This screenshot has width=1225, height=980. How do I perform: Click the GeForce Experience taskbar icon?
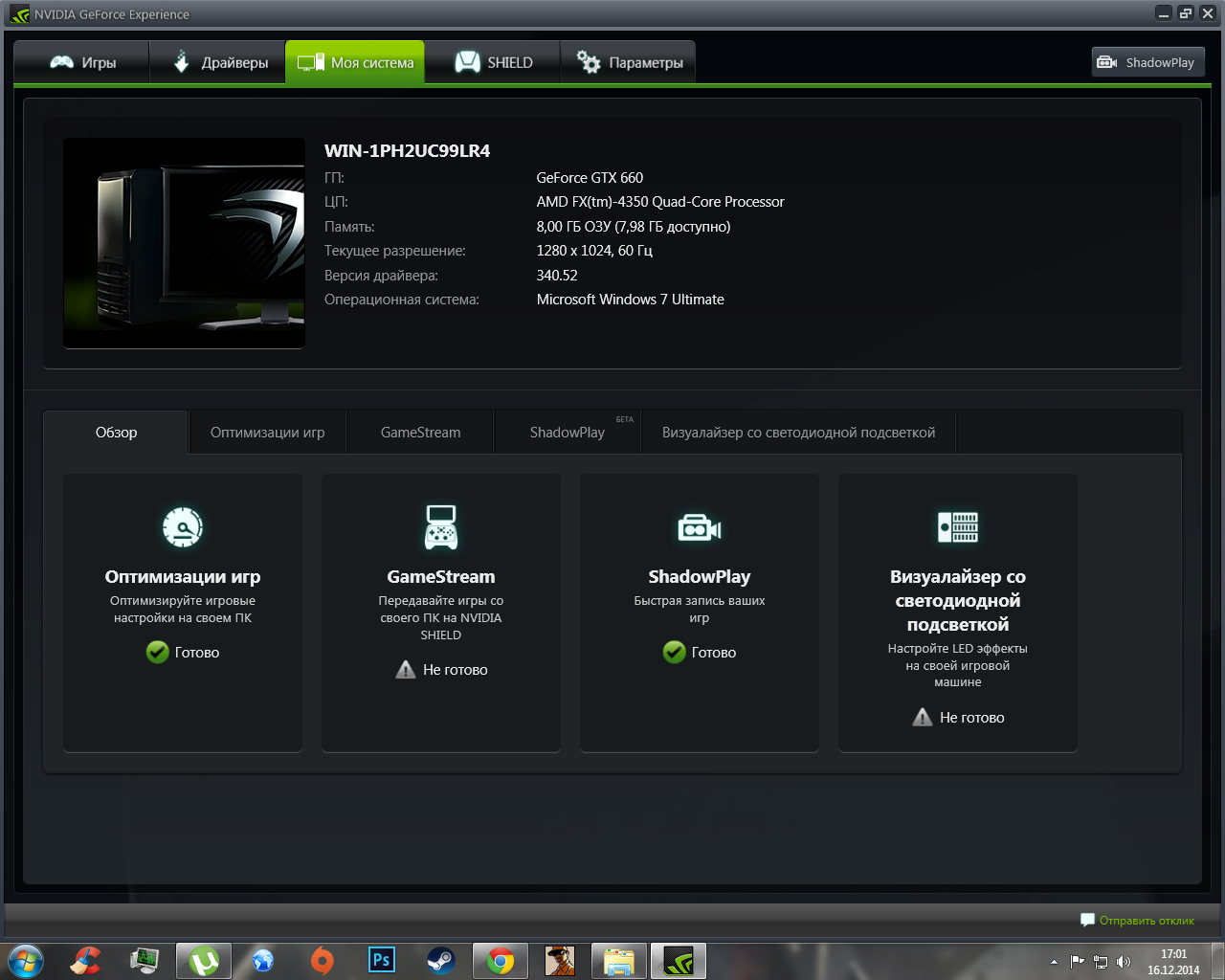(679, 960)
